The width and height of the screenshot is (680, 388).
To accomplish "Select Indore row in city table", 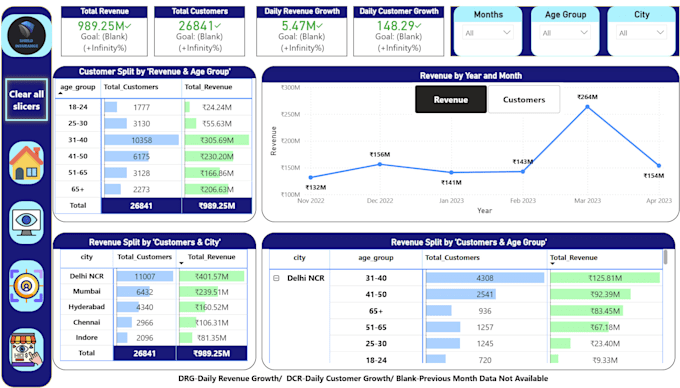I will (x=87, y=338).
